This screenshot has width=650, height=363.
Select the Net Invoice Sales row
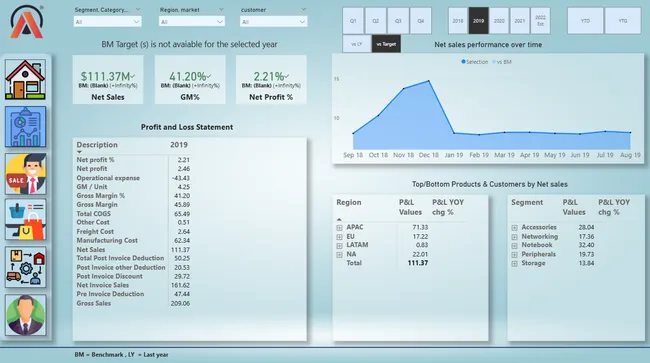(x=133, y=285)
